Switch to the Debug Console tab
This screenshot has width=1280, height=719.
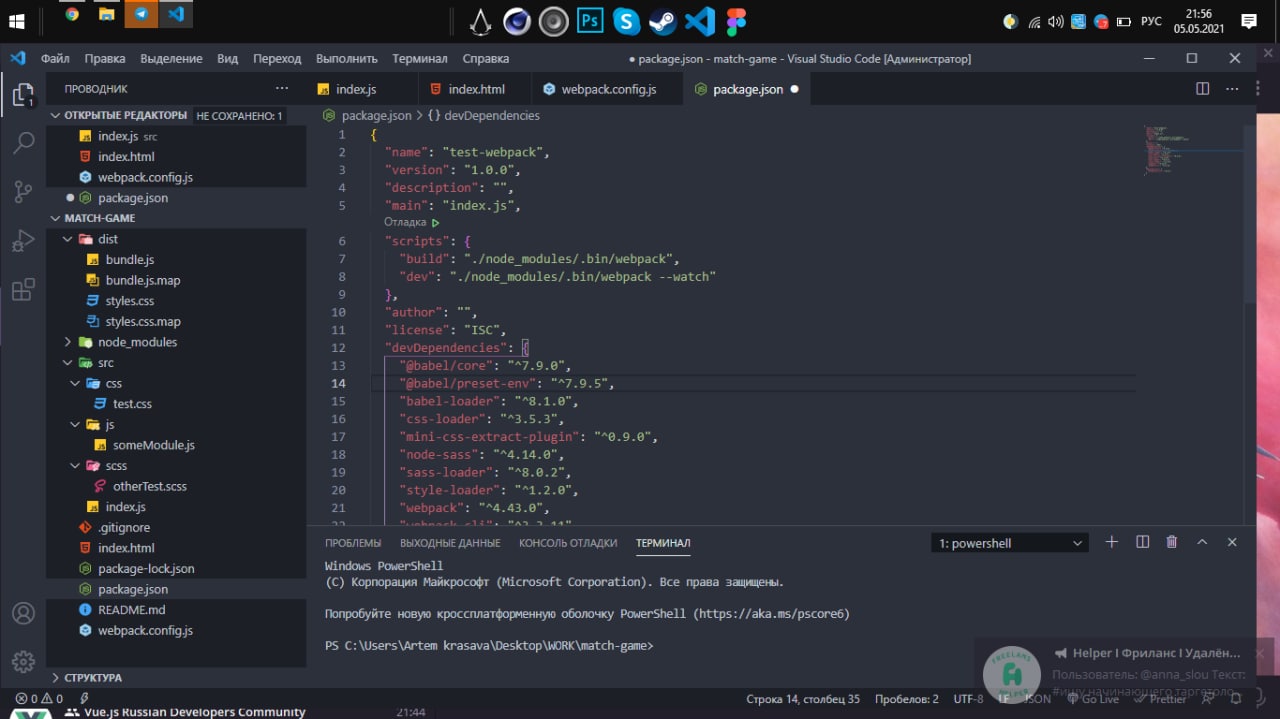[x=568, y=543]
